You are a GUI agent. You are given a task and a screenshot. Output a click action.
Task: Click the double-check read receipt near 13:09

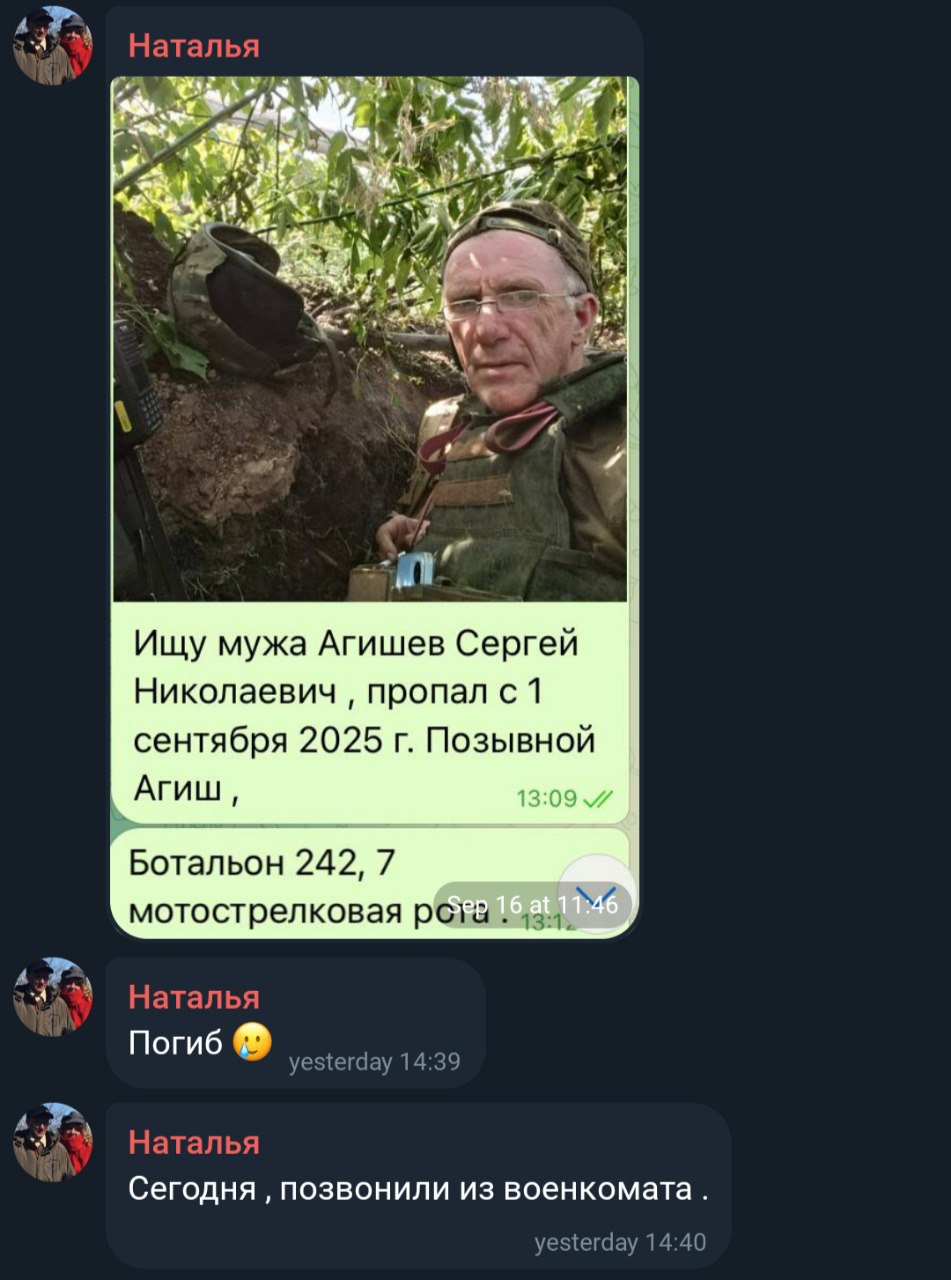(598, 798)
